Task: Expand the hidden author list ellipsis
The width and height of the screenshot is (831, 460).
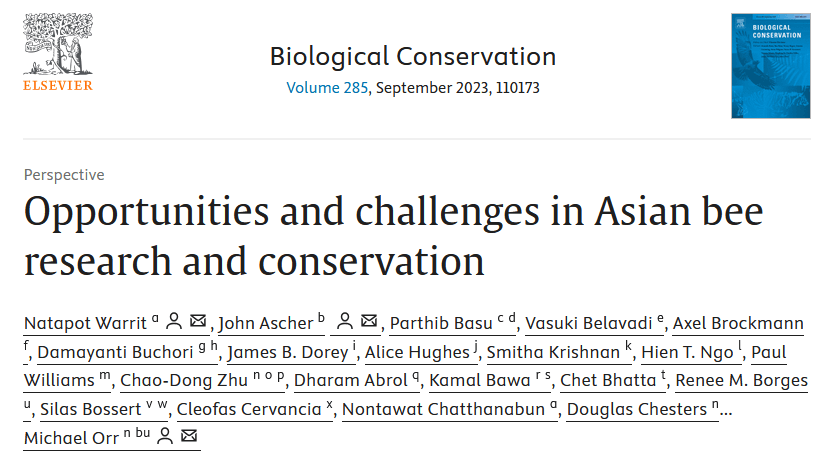Action: pos(725,409)
